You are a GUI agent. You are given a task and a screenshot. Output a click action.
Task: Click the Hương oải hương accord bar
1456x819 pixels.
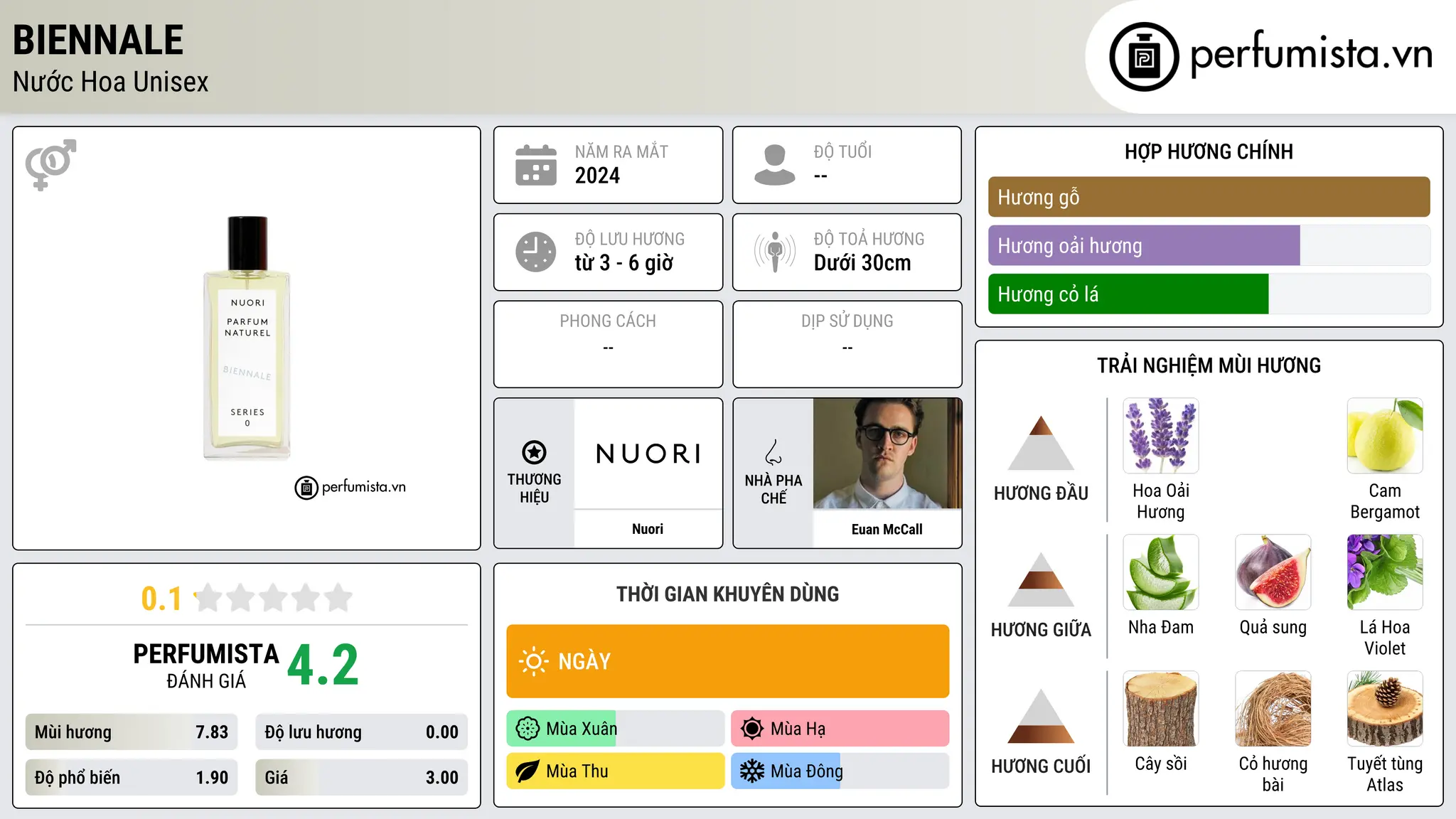click(1209, 245)
